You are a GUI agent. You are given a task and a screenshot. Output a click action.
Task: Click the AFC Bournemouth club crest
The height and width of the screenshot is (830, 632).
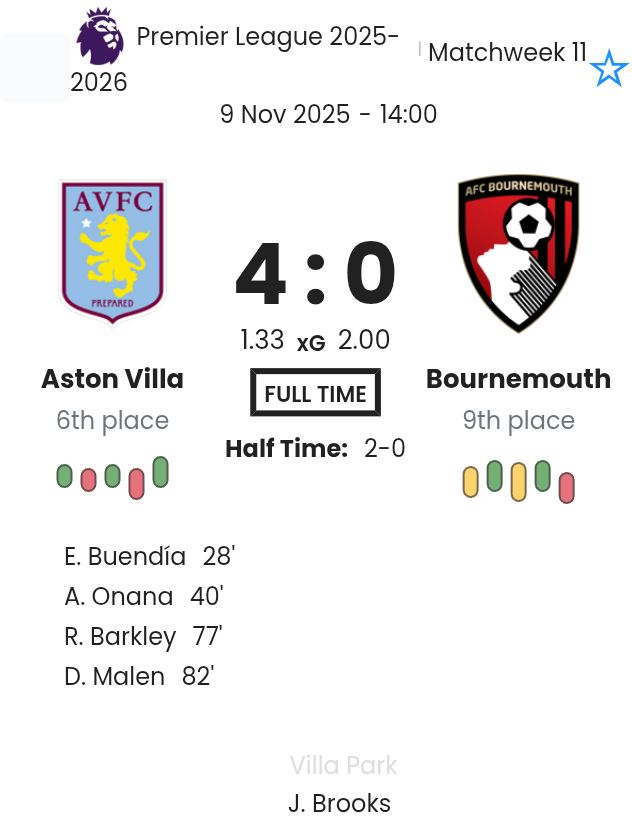pos(518,254)
